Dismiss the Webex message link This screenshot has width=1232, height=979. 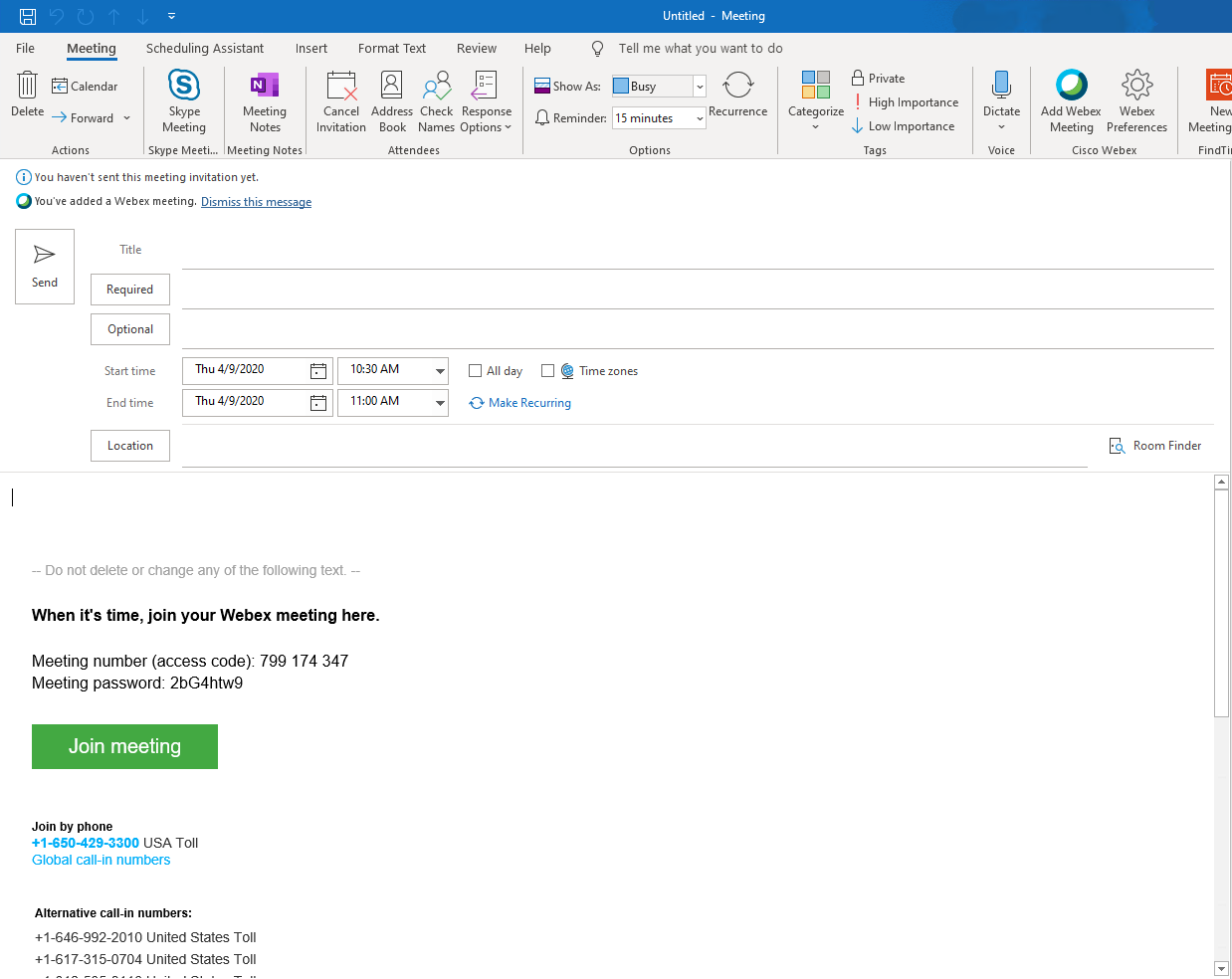(x=257, y=202)
